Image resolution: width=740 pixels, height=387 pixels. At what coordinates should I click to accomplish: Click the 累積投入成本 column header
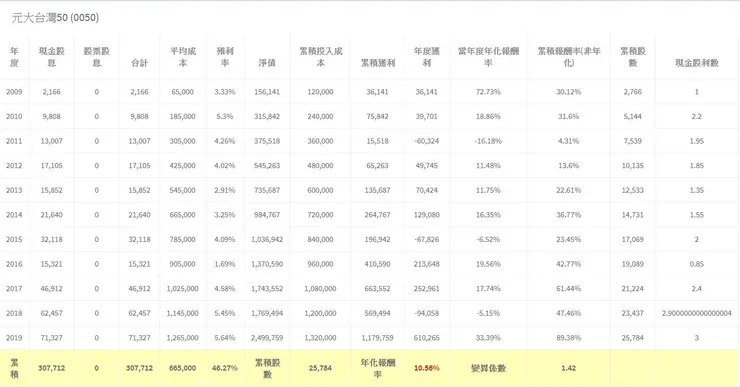click(x=320, y=57)
